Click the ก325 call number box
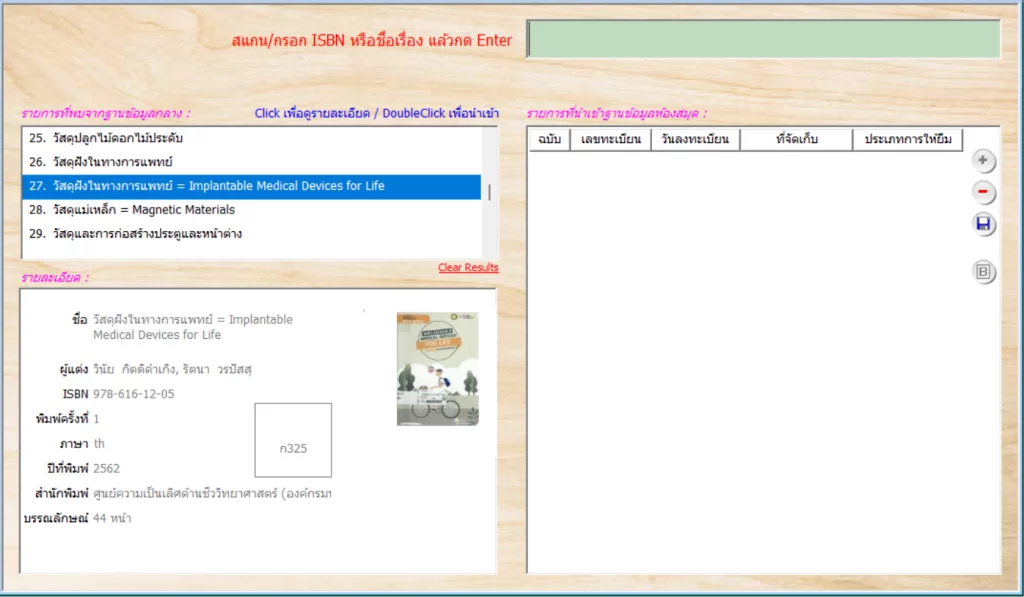1024x597 pixels. coord(293,440)
